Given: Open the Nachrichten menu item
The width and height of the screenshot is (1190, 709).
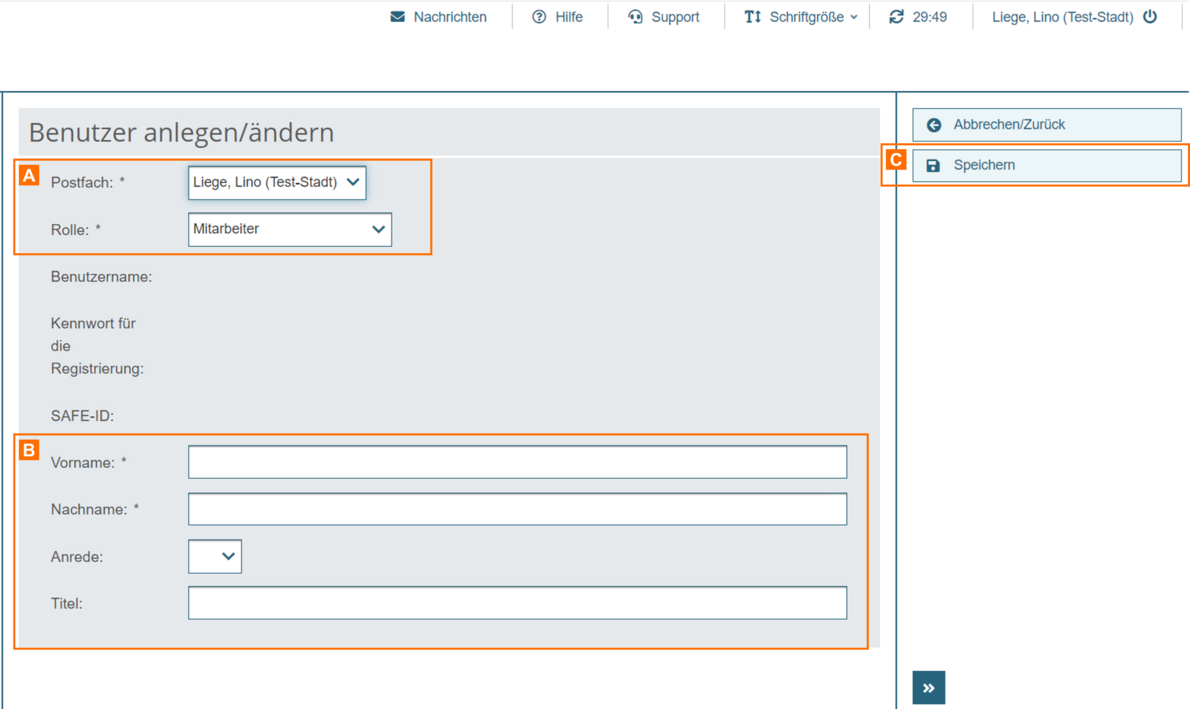Looking at the screenshot, I should click(x=439, y=17).
